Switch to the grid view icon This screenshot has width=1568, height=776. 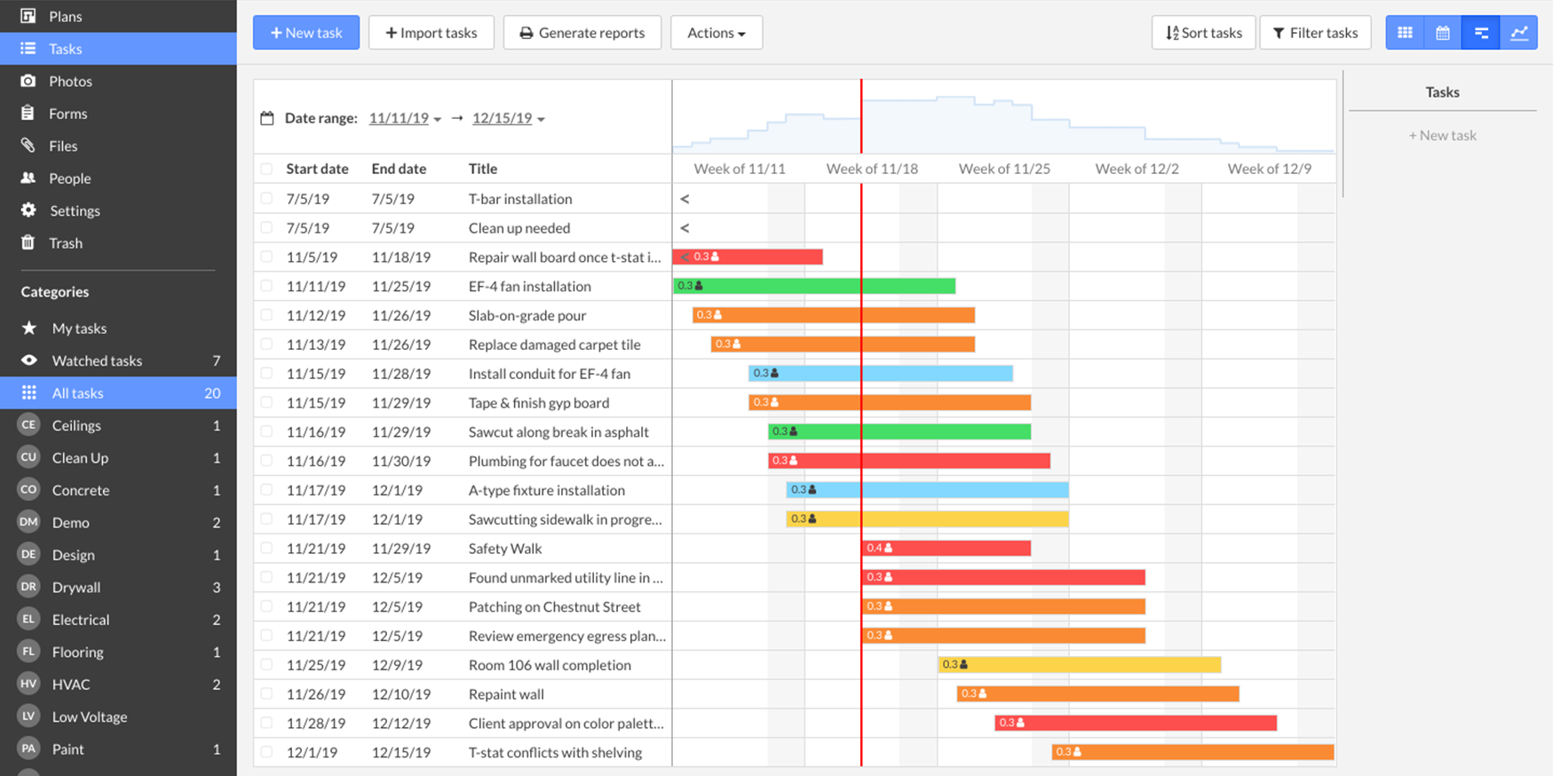(1405, 33)
